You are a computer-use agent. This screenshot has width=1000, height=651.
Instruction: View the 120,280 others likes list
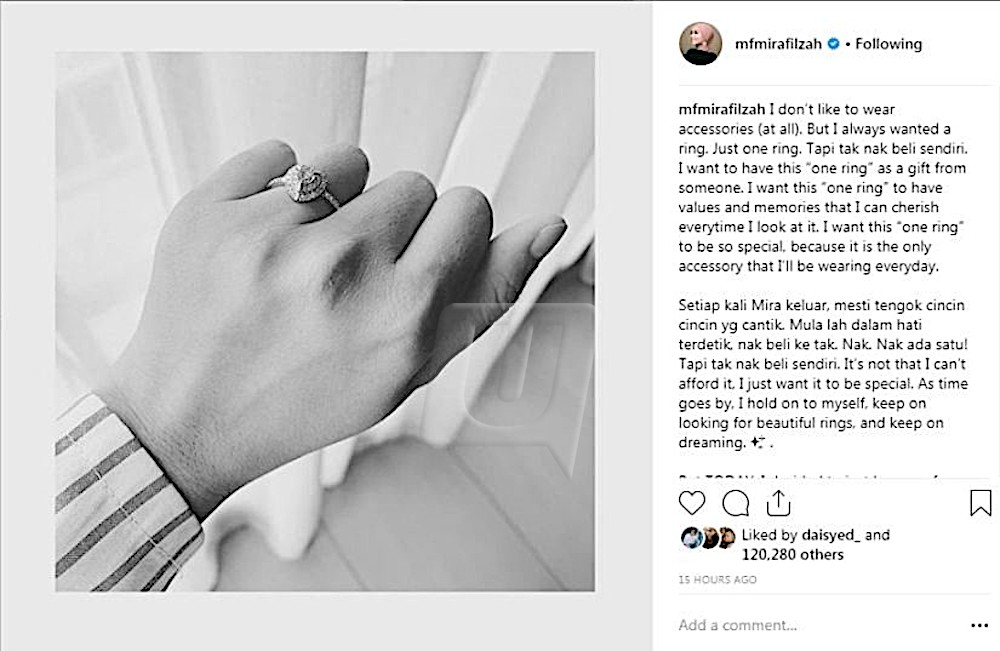click(792, 555)
